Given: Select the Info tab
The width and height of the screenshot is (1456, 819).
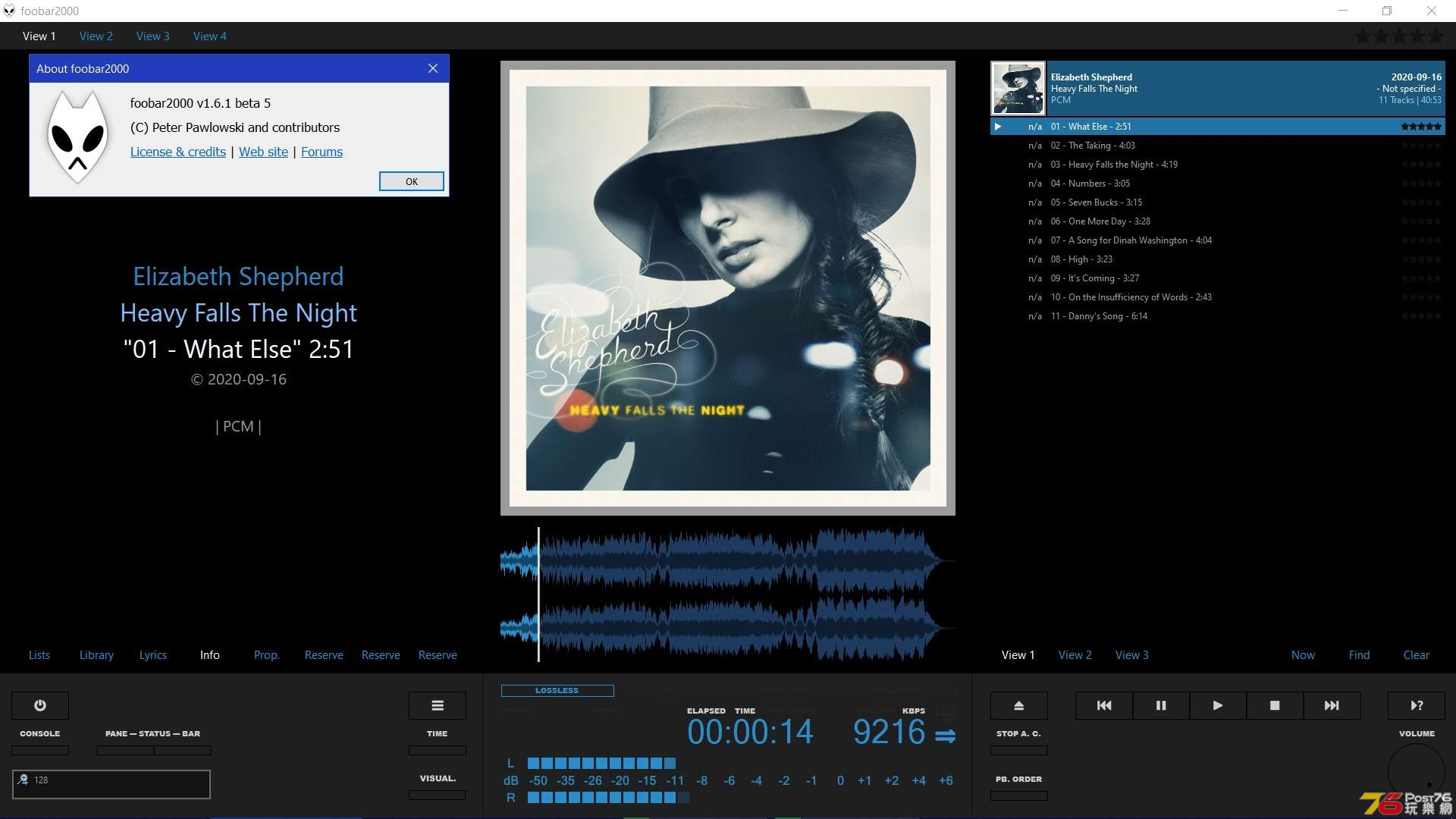Looking at the screenshot, I should (x=209, y=654).
